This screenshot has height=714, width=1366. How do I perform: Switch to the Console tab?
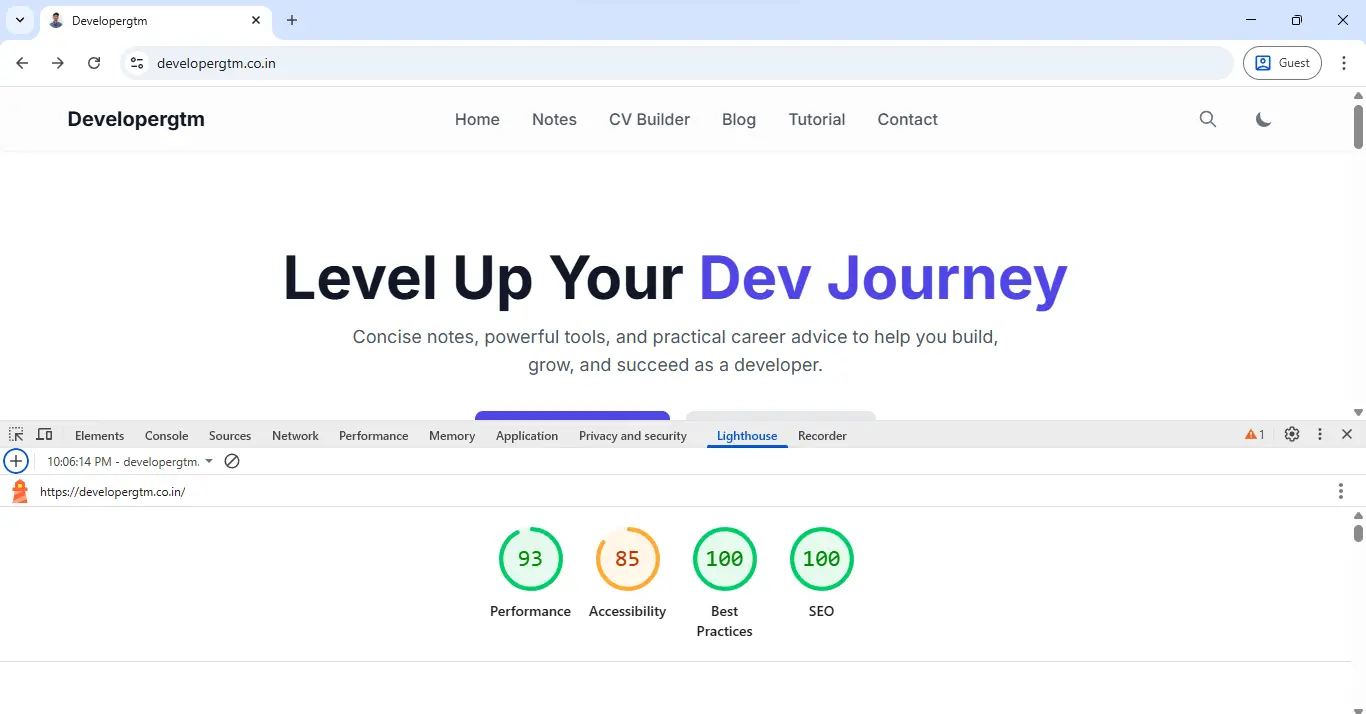[x=167, y=436]
